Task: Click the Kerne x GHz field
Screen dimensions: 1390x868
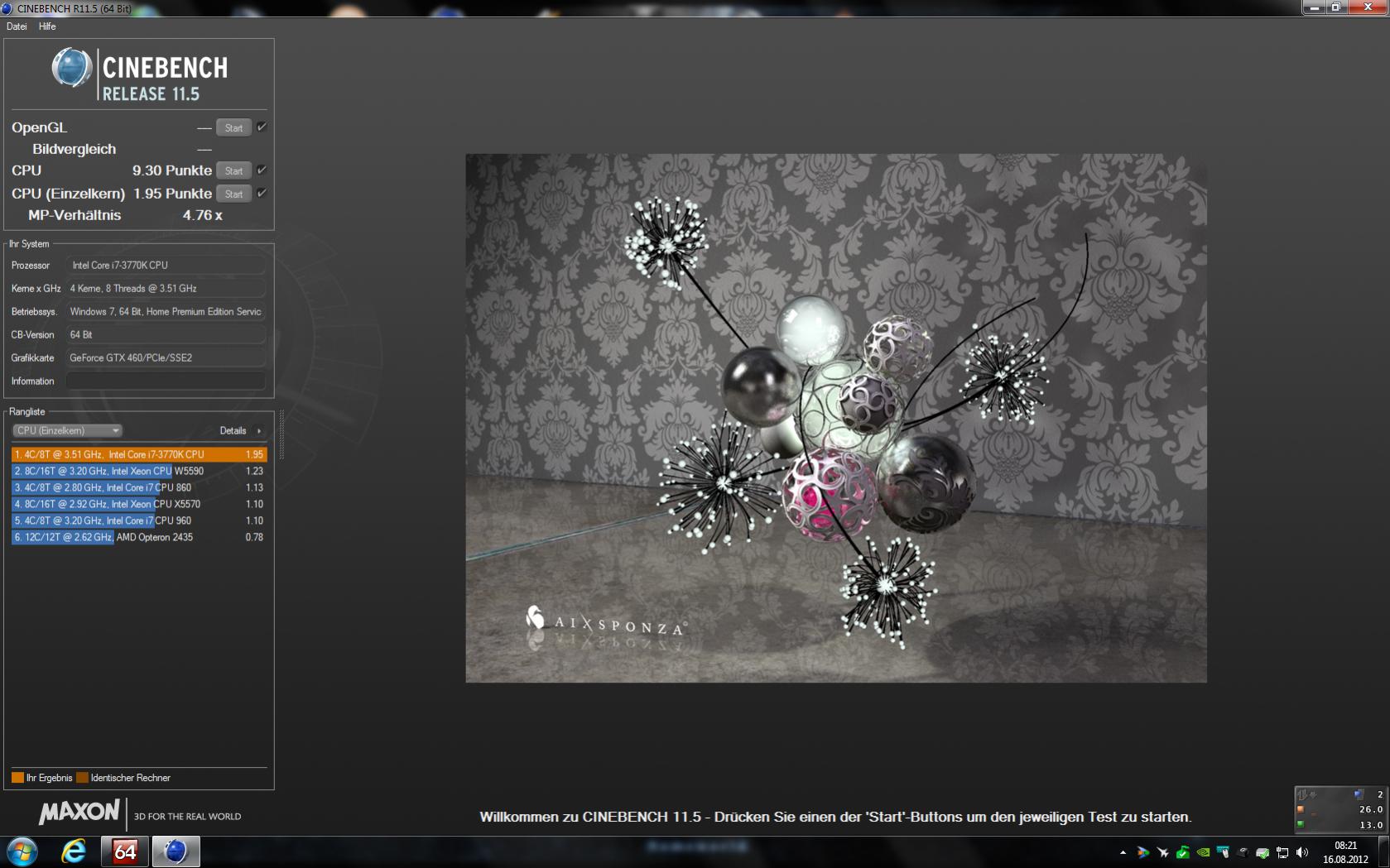Action: point(166,288)
